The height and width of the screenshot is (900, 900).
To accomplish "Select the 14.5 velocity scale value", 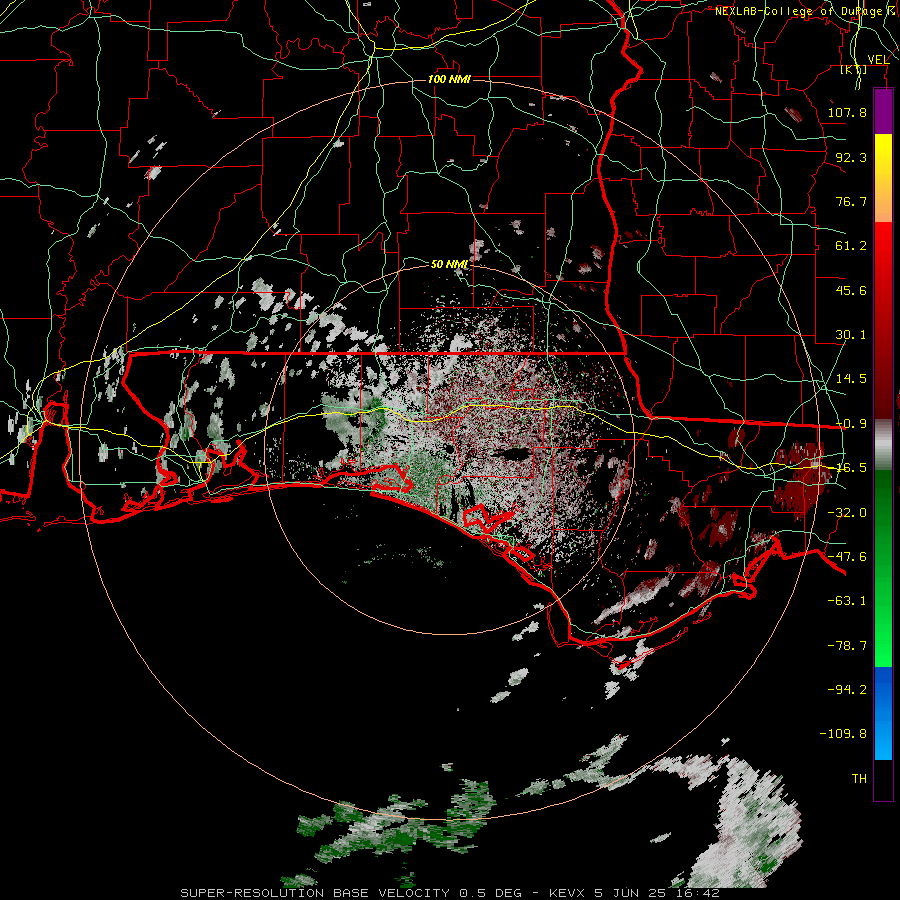I will point(851,379).
